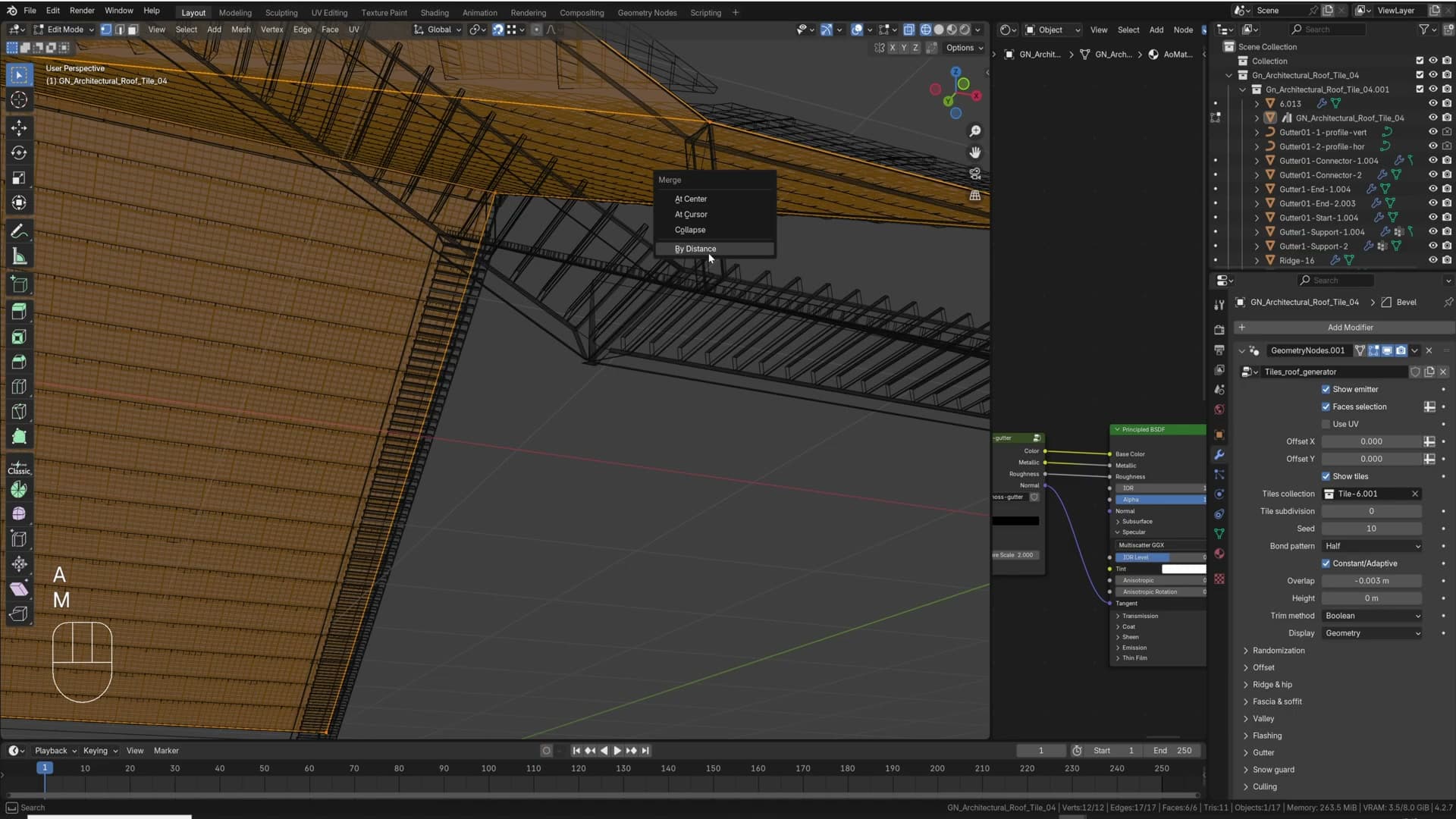Expand the Randomization panel
The height and width of the screenshot is (819, 1456).
point(1279,651)
